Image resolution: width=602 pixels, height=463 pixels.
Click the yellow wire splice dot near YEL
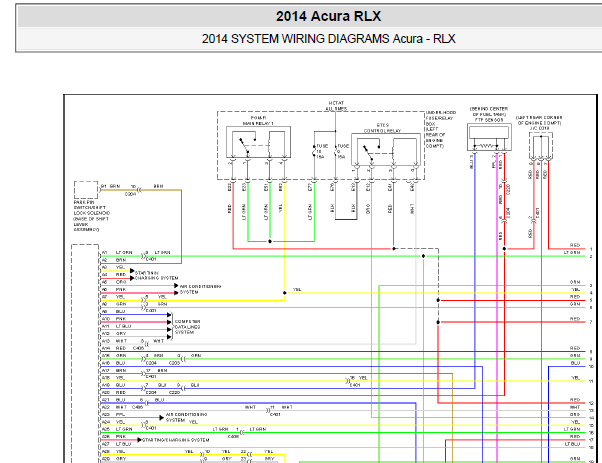tap(284, 293)
